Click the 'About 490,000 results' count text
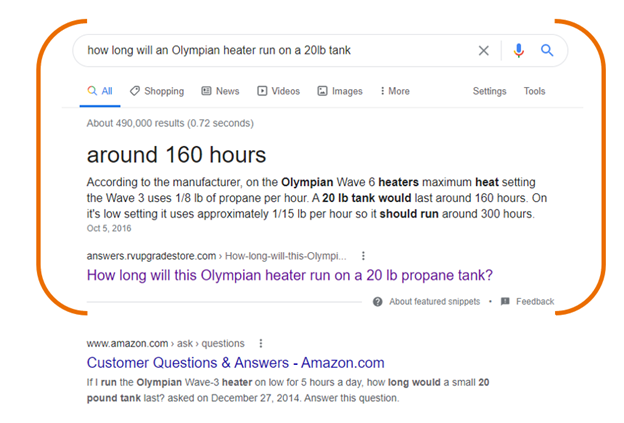624x423 pixels. [x=170, y=123]
